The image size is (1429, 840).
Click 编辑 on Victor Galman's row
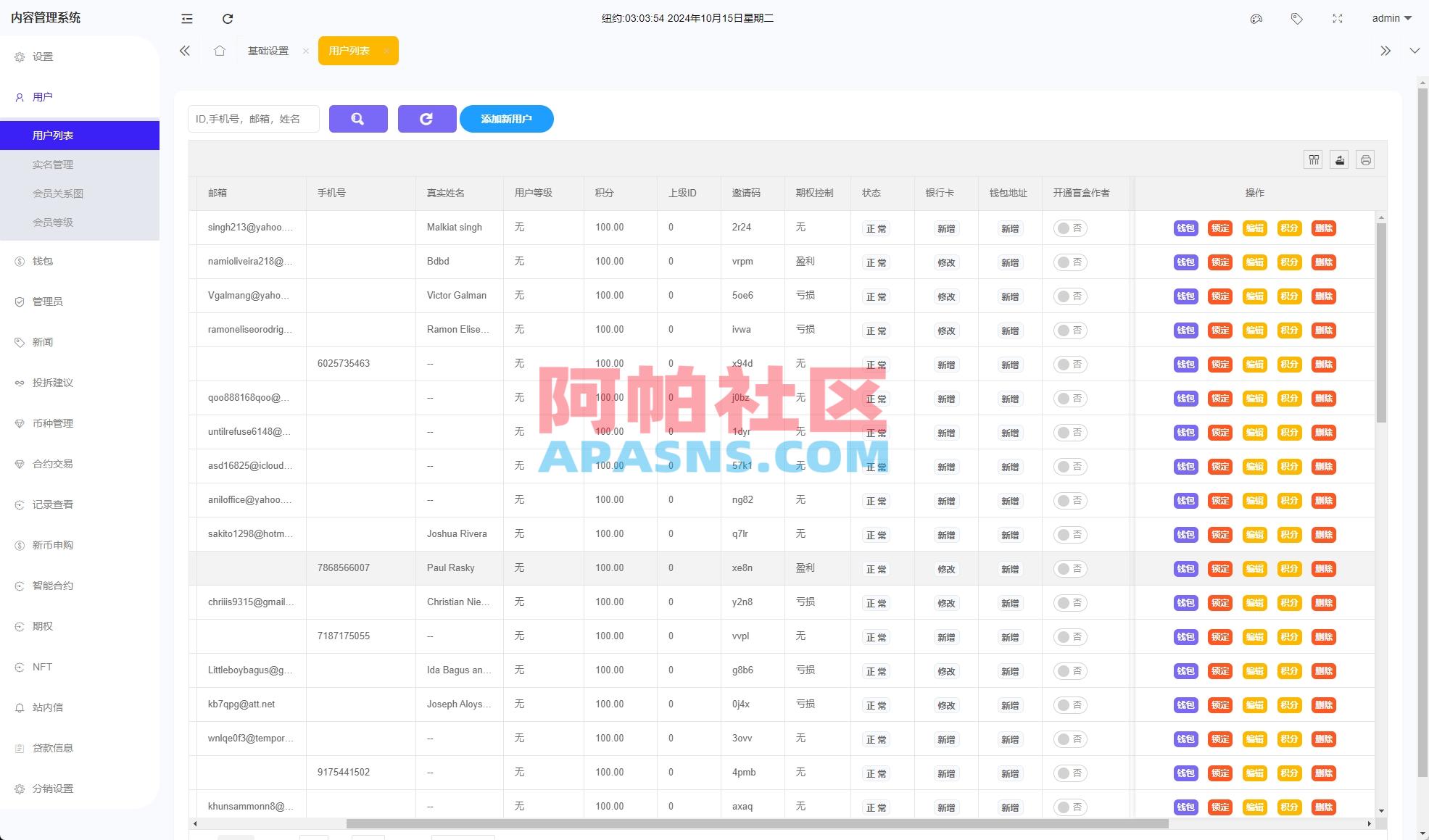tap(1254, 296)
